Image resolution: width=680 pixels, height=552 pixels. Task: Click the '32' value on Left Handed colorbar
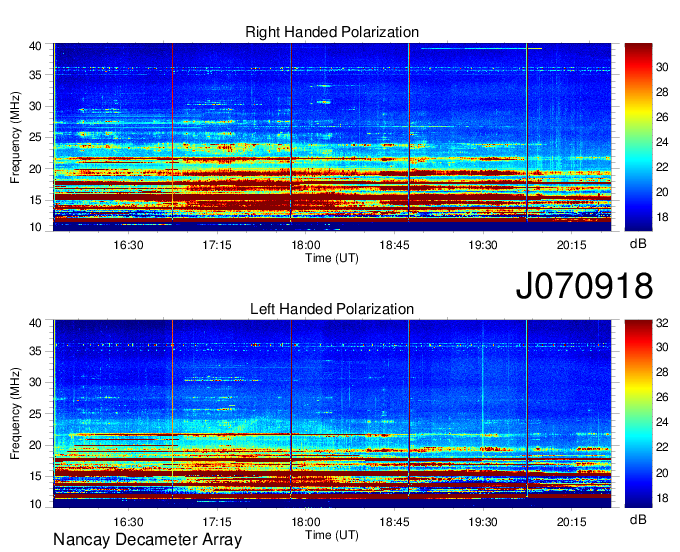tap(662, 323)
